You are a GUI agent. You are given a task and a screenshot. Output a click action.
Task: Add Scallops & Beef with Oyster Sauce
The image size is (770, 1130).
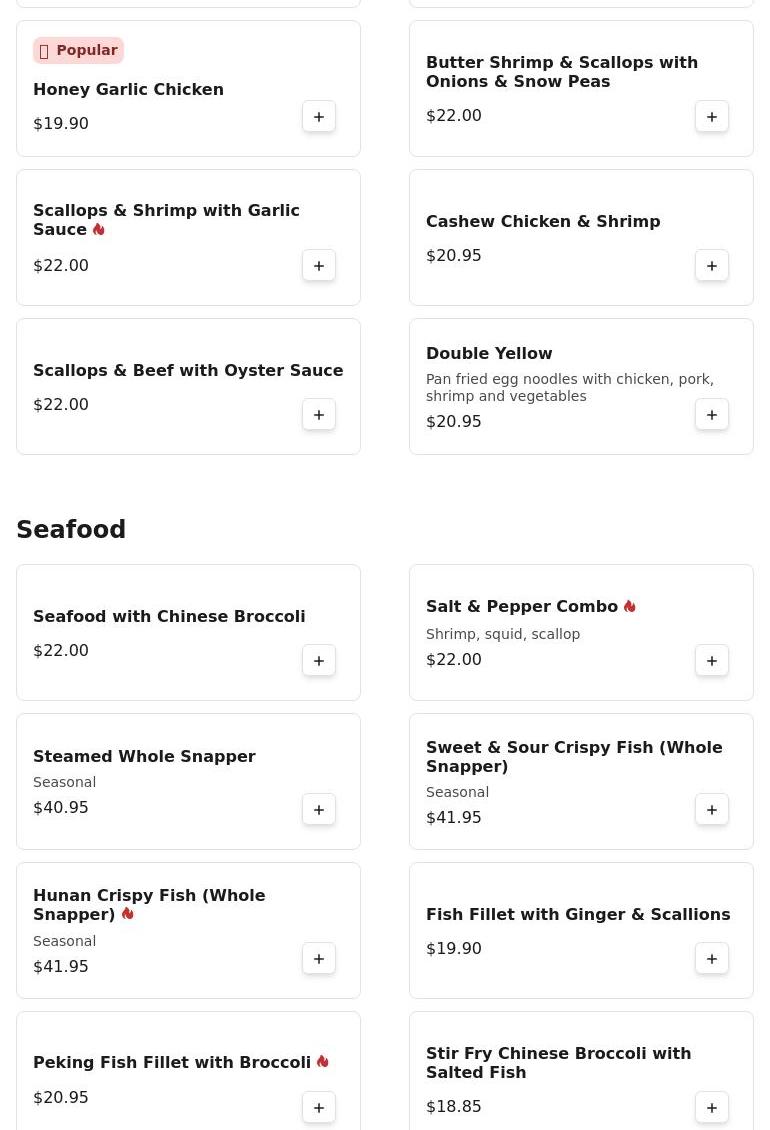319,415
